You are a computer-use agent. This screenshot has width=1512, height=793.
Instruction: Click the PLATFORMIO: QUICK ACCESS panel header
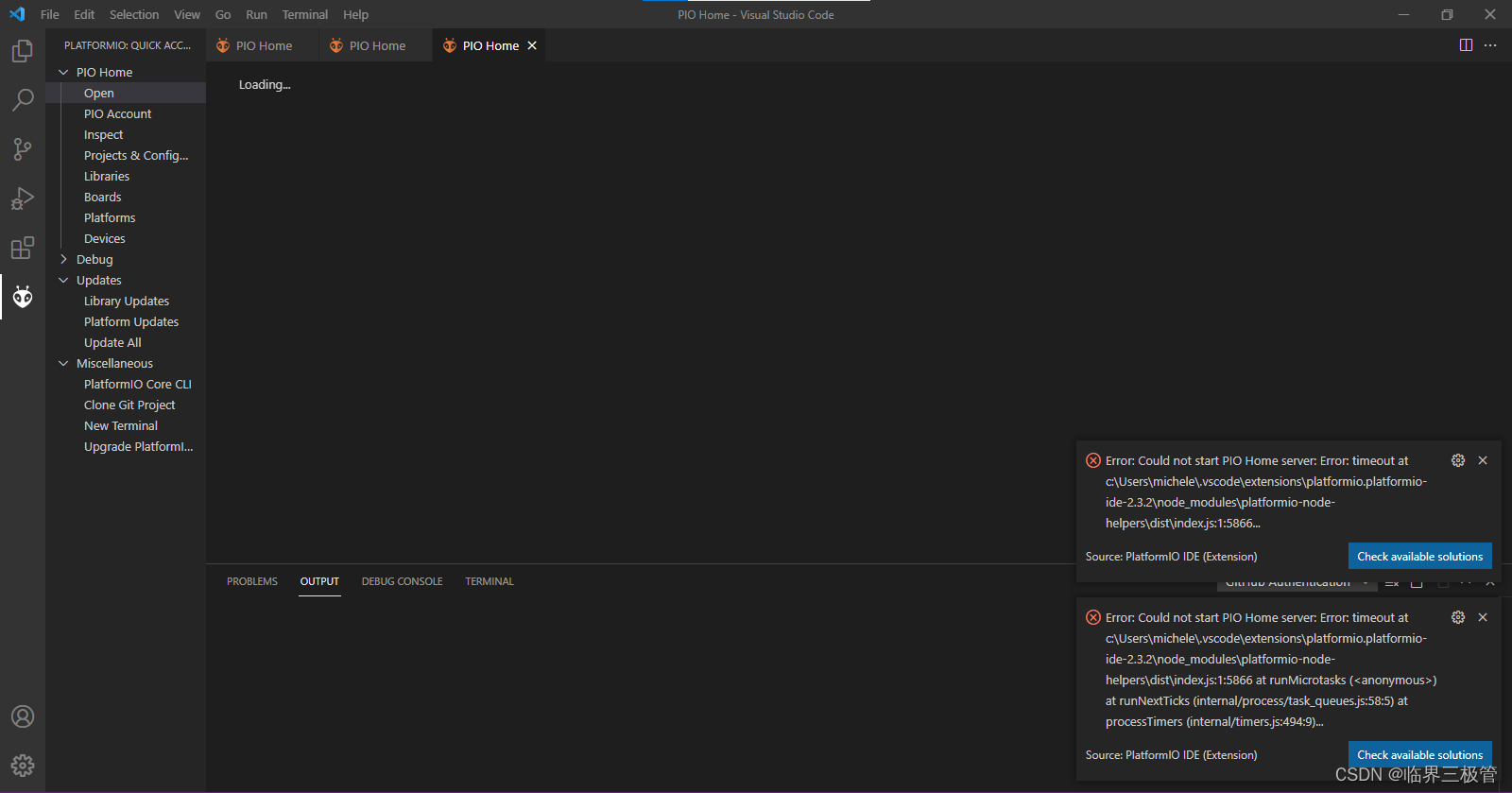click(127, 45)
